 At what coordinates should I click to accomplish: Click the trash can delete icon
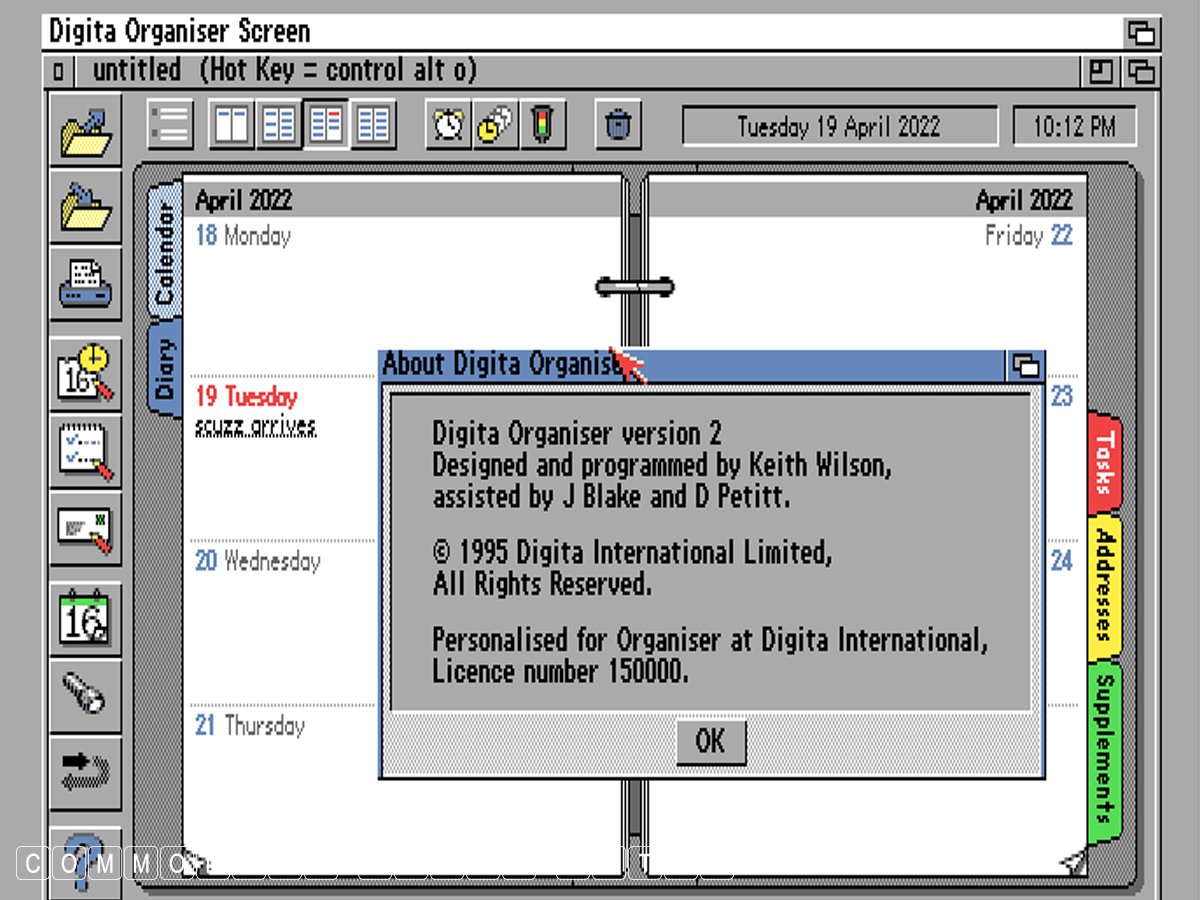tap(618, 125)
